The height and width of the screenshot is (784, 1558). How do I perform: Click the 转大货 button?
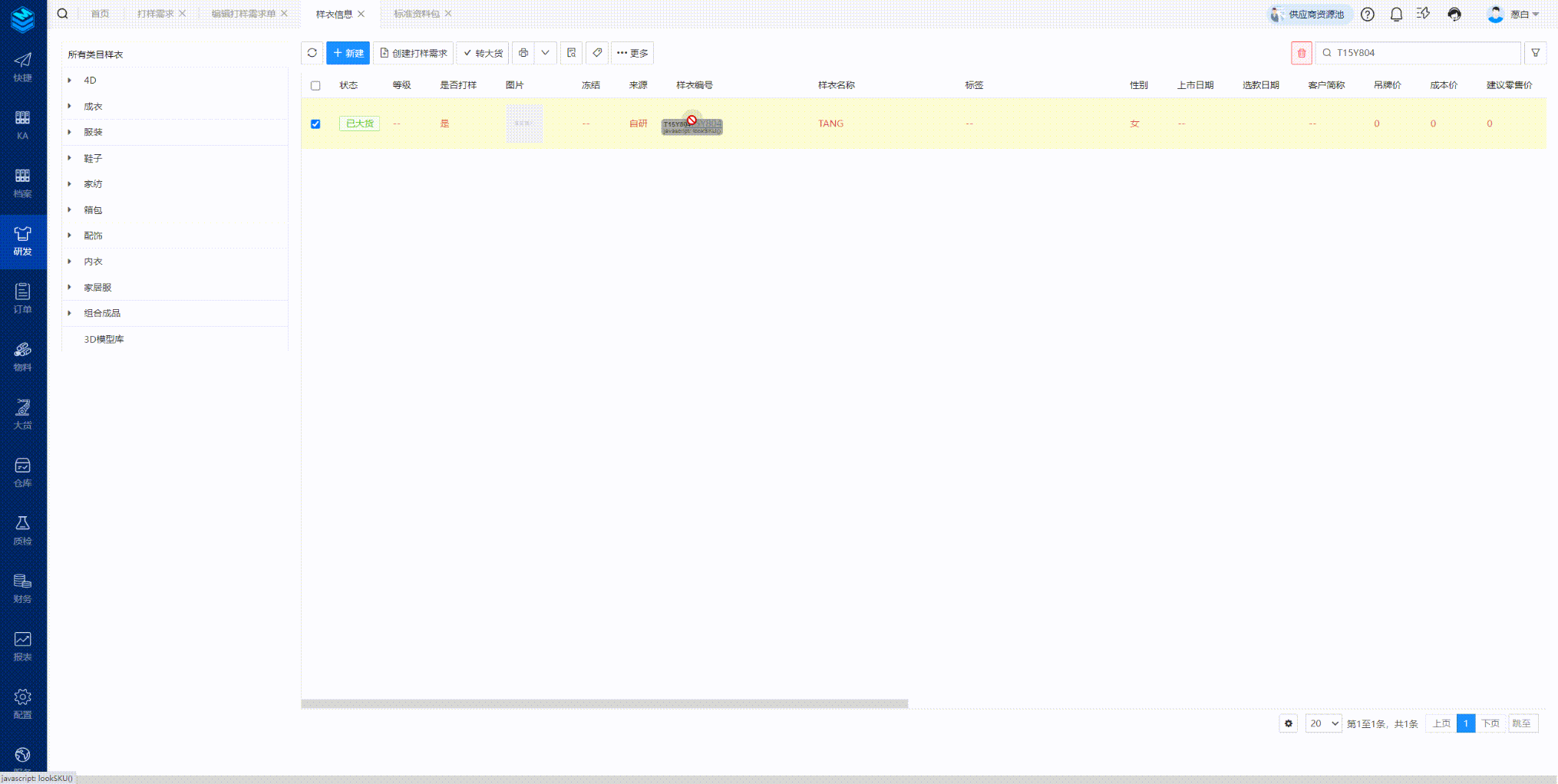[483, 53]
